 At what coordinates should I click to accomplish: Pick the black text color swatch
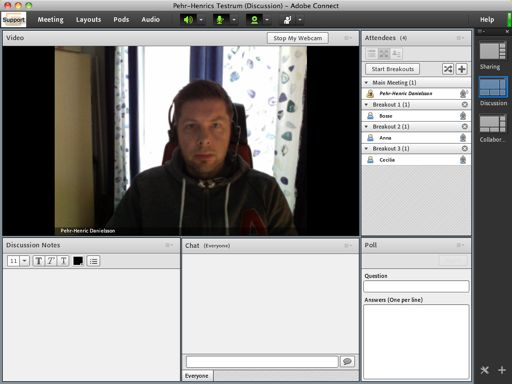click(x=78, y=261)
